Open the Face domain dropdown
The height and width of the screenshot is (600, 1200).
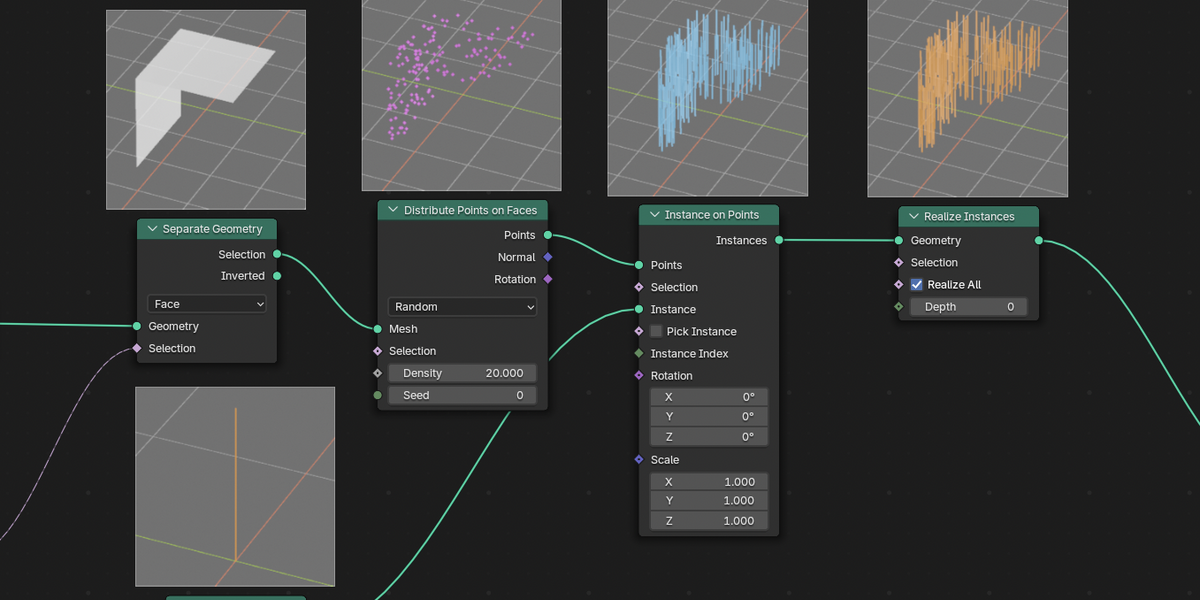(207, 304)
